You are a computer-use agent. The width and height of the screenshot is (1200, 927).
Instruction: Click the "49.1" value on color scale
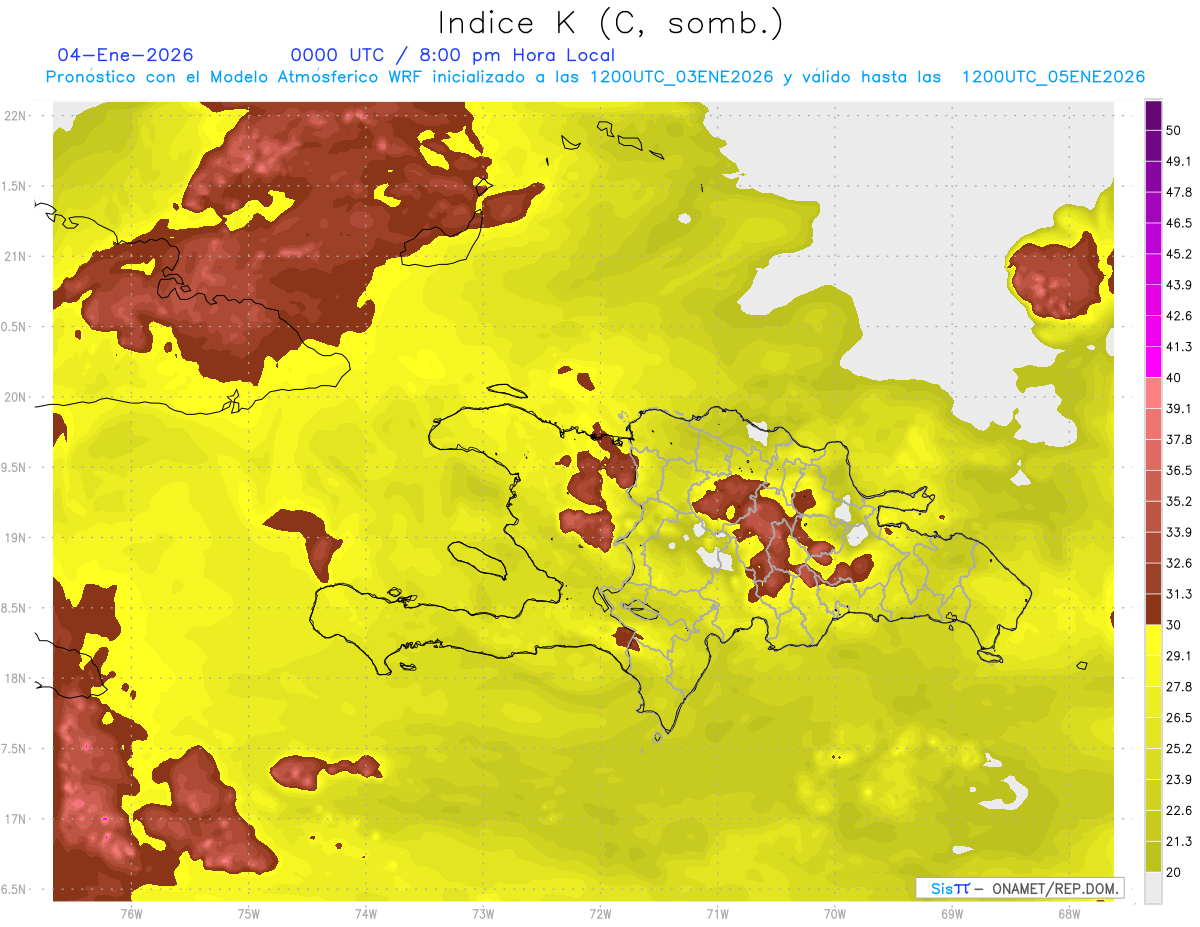pos(1180,161)
